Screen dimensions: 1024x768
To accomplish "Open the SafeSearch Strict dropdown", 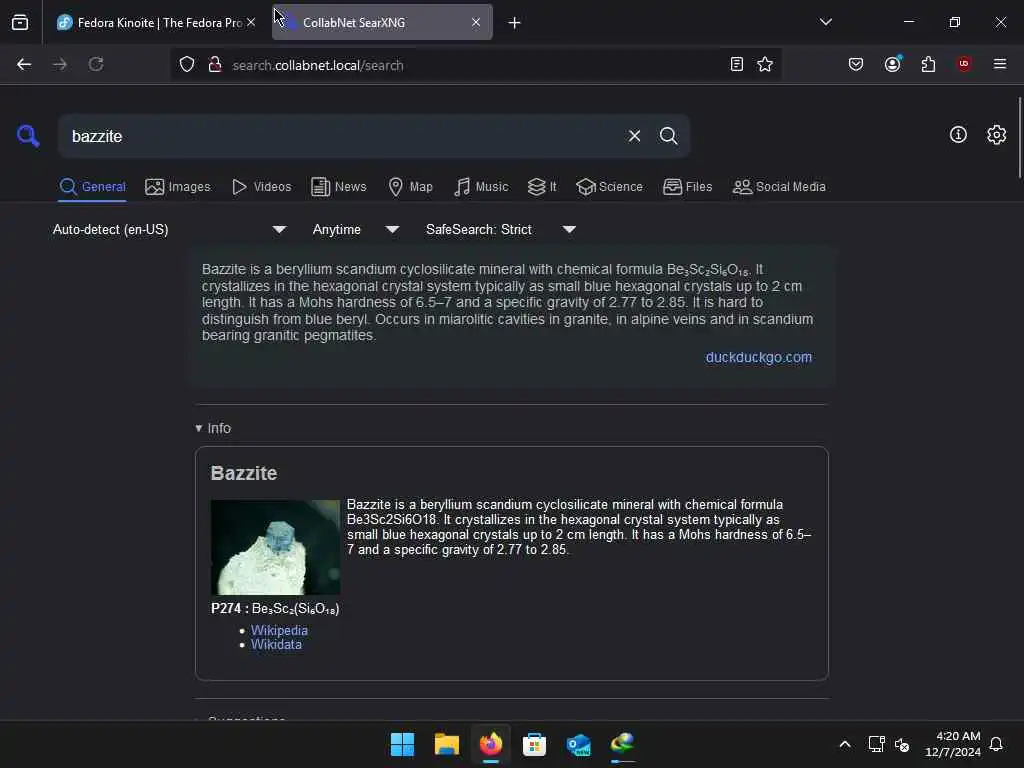I will [501, 229].
